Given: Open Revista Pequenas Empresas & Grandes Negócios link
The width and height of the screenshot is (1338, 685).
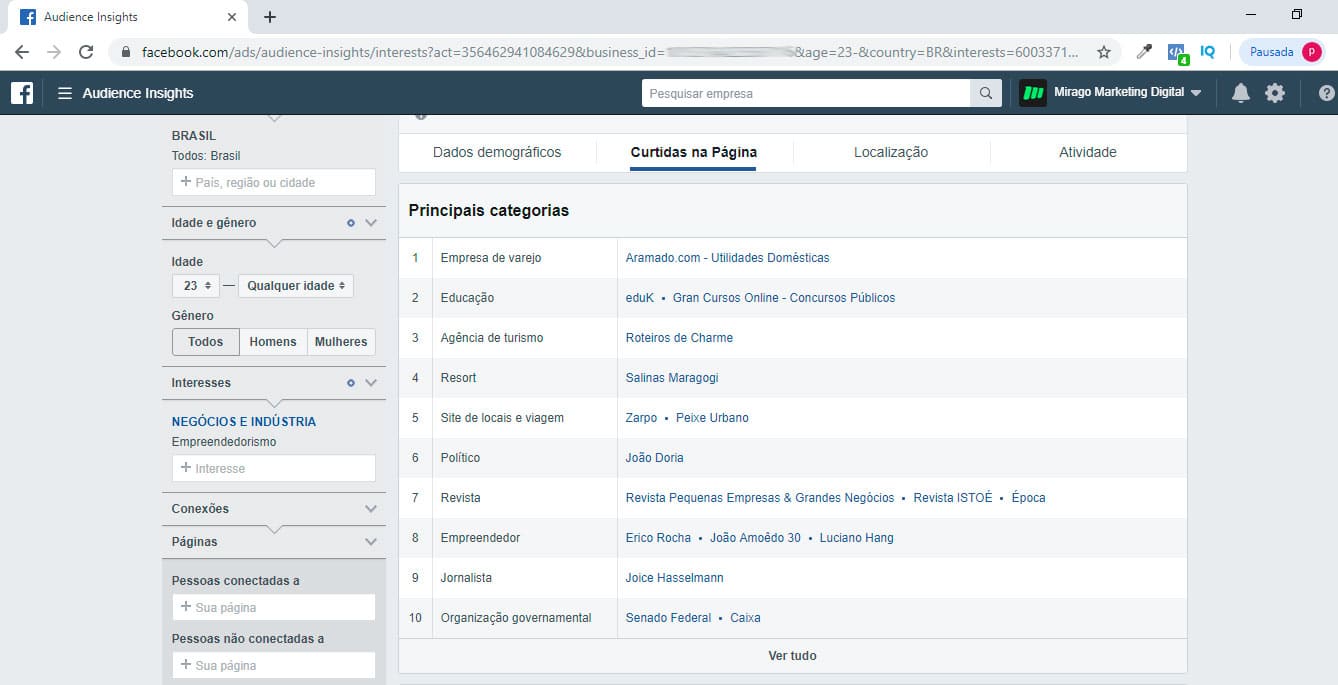Looking at the screenshot, I should pos(760,498).
